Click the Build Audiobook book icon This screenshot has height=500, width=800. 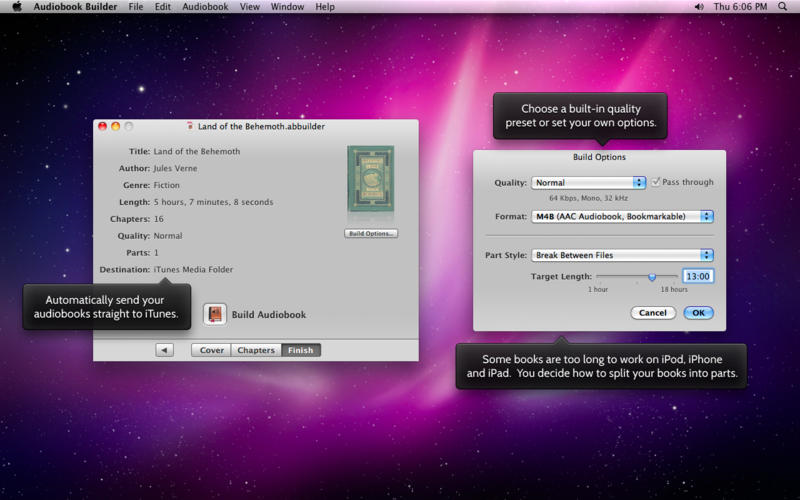215,314
